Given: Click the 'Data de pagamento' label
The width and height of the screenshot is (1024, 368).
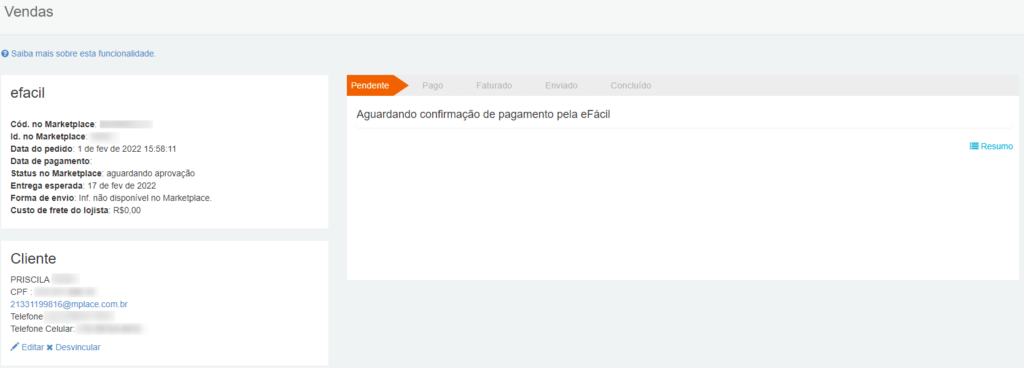Looking at the screenshot, I should click(x=51, y=161).
